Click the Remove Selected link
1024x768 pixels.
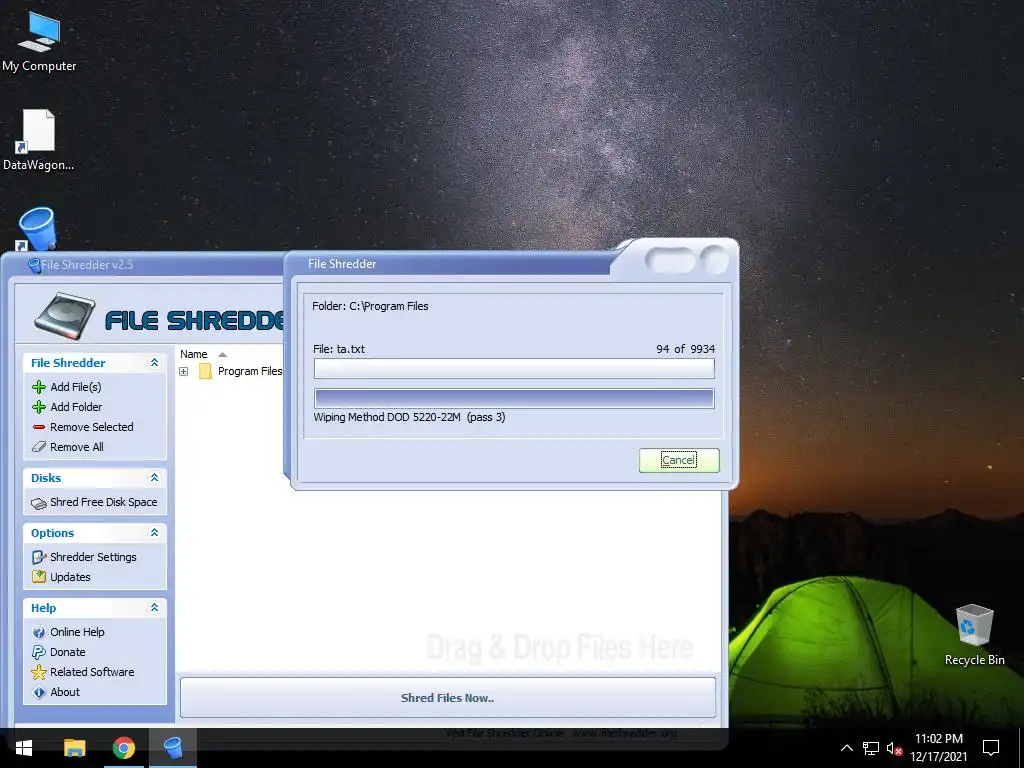(91, 427)
